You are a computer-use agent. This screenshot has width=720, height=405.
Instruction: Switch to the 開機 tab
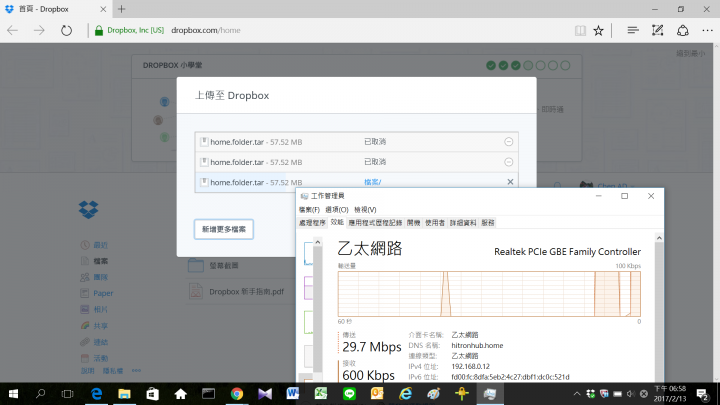pyautogui.click(x=413, y=223)
